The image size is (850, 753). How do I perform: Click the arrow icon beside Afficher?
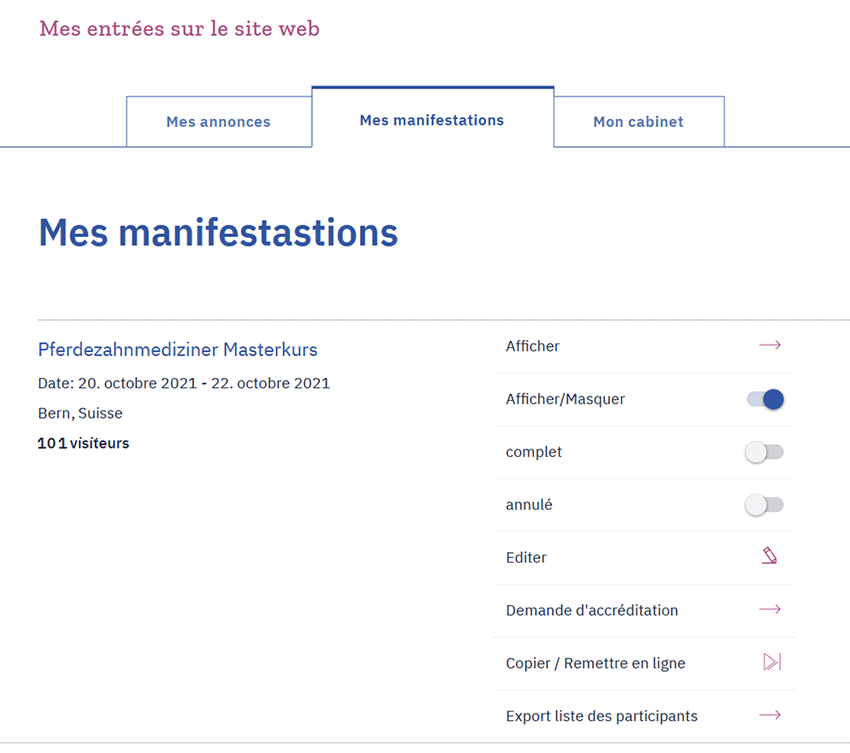coord(769,346)
